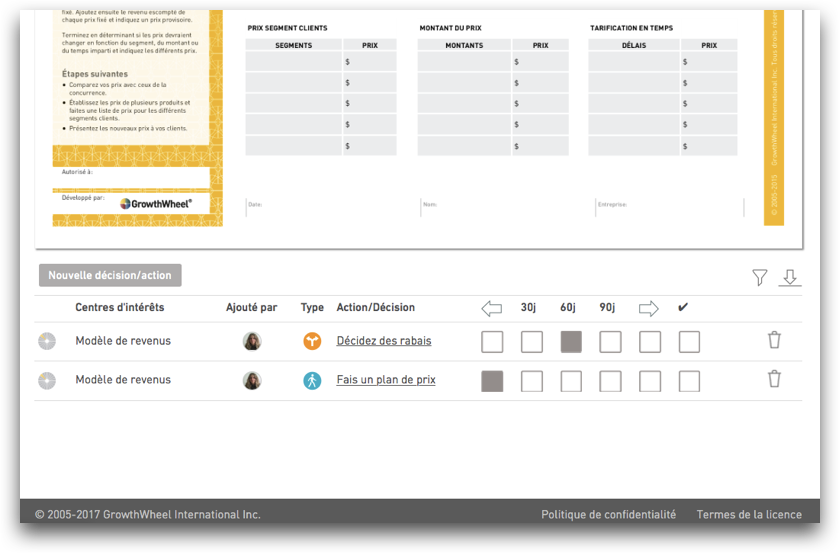
Task: Open Termes de la licence link
Action: pos(749,514)
